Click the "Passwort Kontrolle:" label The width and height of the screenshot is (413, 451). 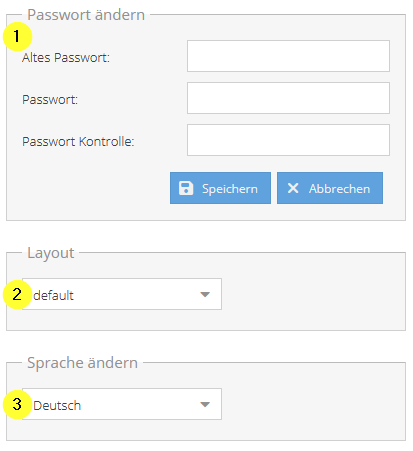78,142
